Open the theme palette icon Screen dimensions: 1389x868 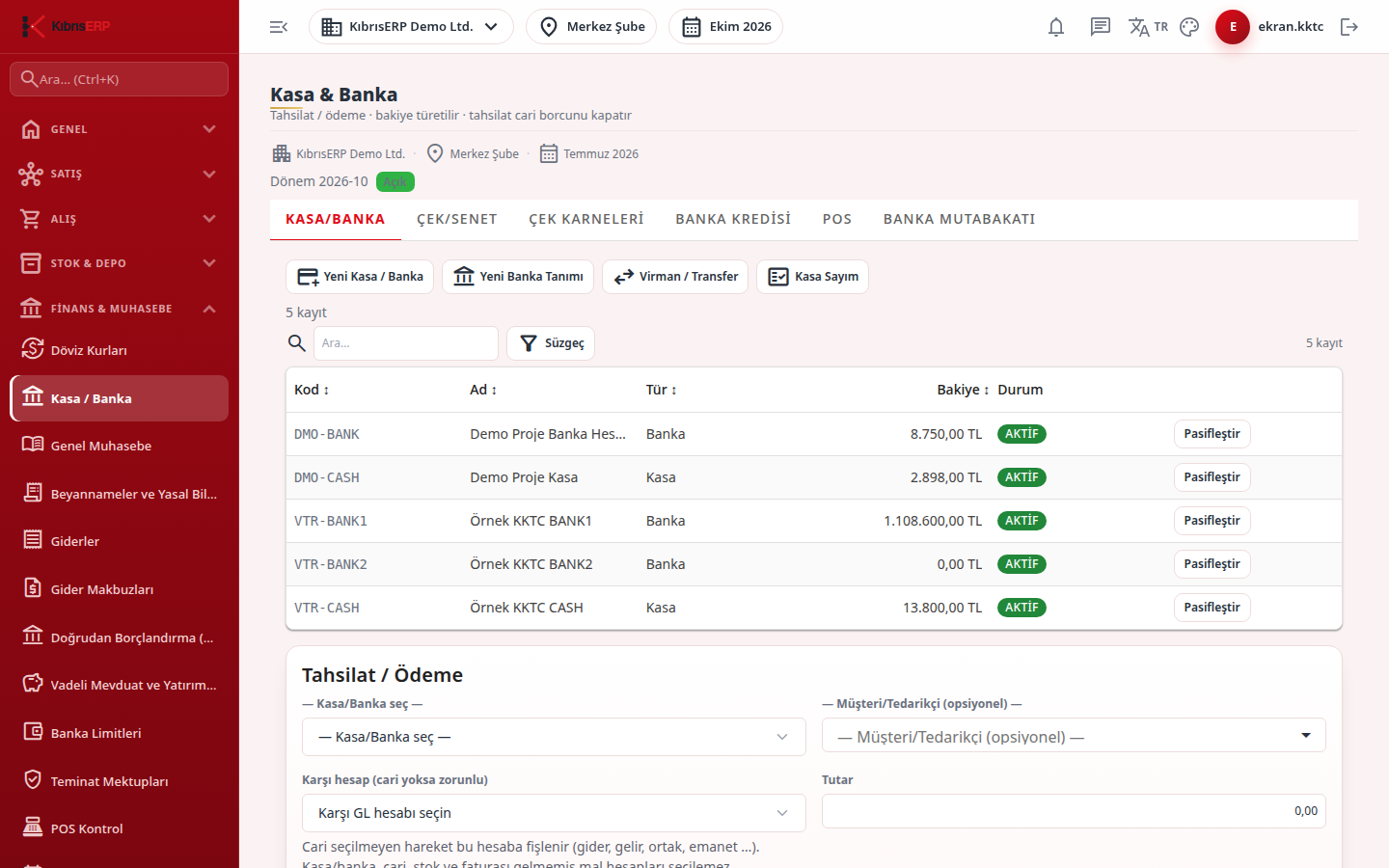(1189, 27)
